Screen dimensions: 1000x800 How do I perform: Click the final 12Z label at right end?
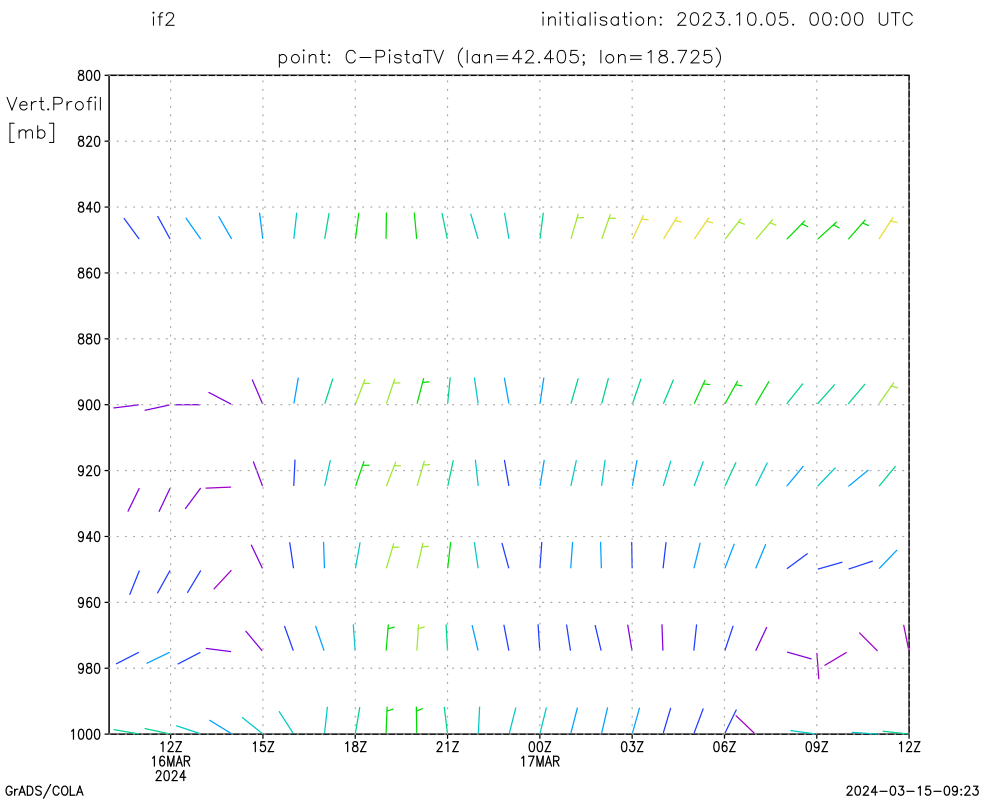pyautogui.click(x=909, y=746)
